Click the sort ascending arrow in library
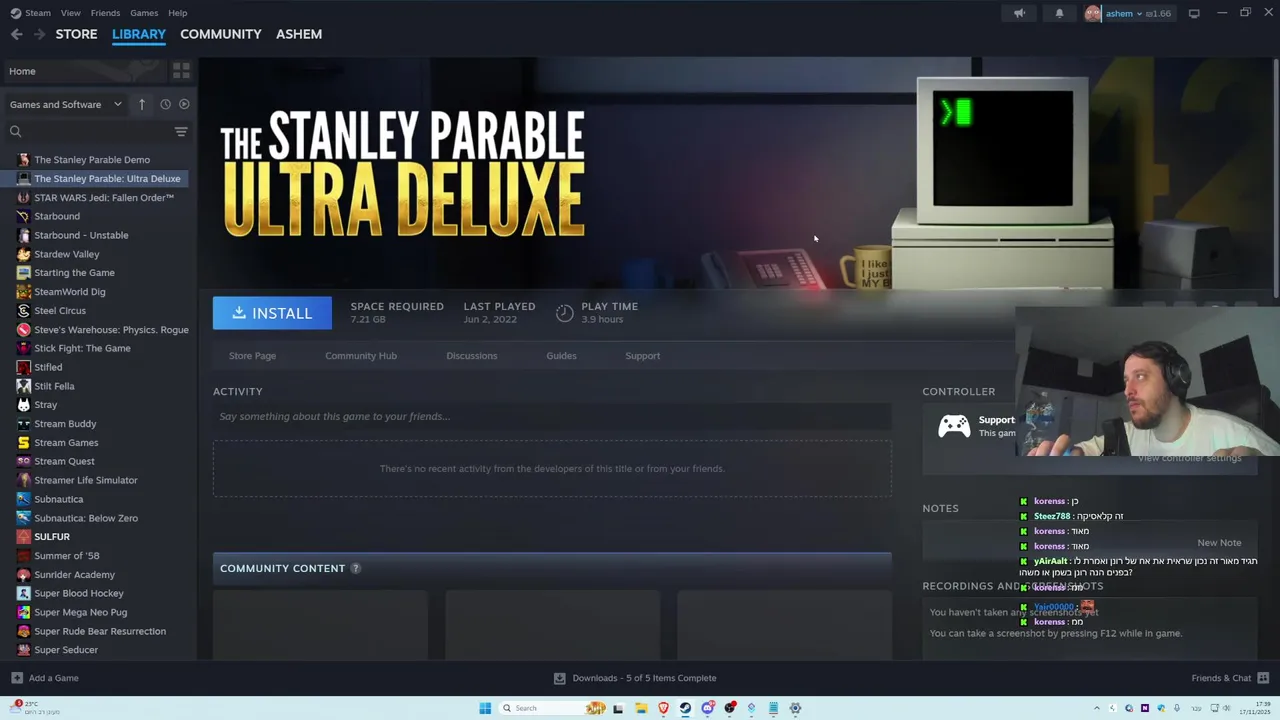1280x720 pixels. [142, 104]
